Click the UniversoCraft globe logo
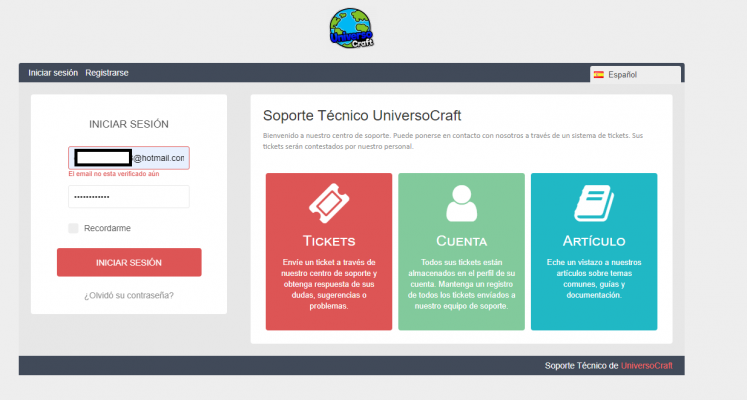Viewport: 747px width, 400px height. coord(352,28)
